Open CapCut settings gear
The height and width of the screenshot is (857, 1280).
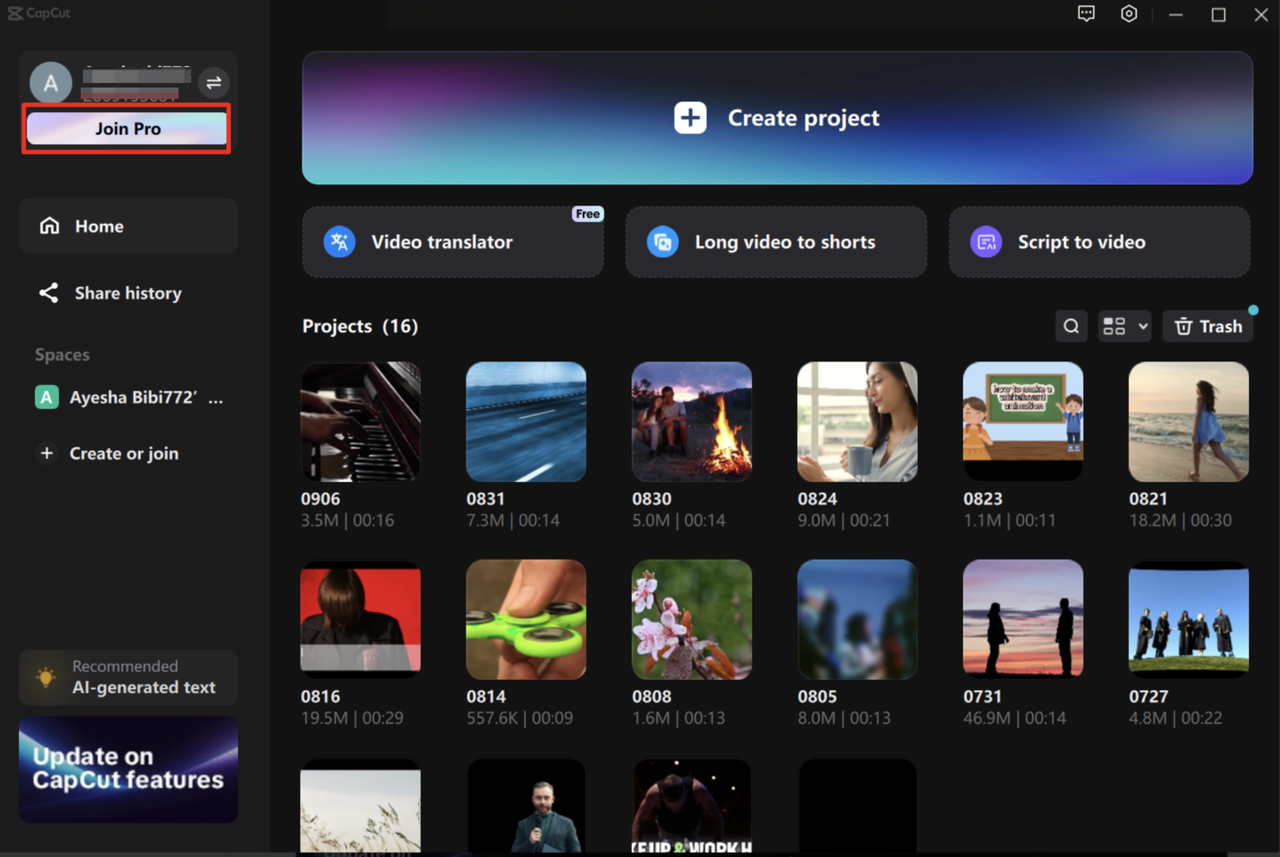click(1129, 14)
